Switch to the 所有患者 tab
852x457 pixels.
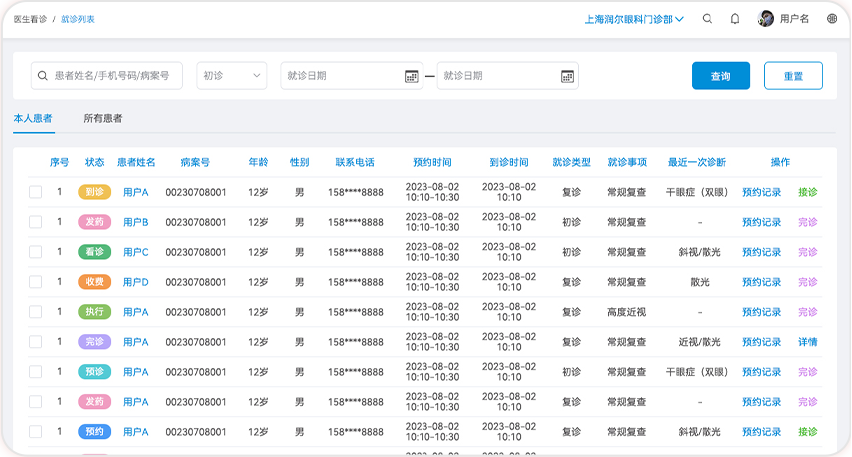pos(103,119)
